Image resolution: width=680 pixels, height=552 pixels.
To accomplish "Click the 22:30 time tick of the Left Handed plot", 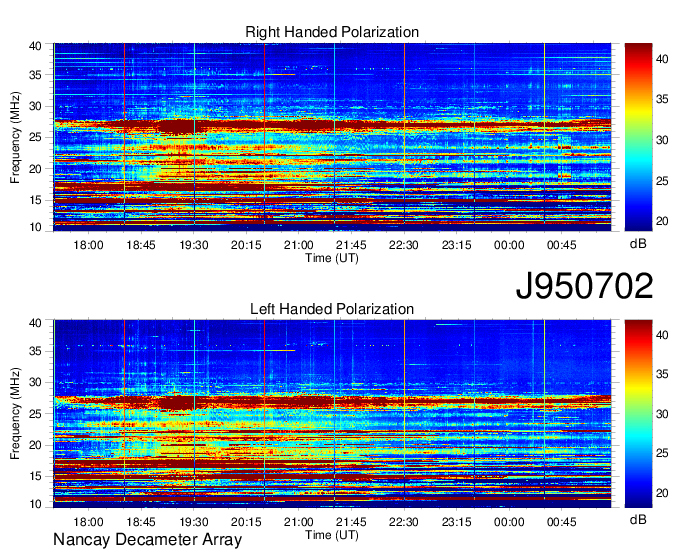I will coord(404,522).
